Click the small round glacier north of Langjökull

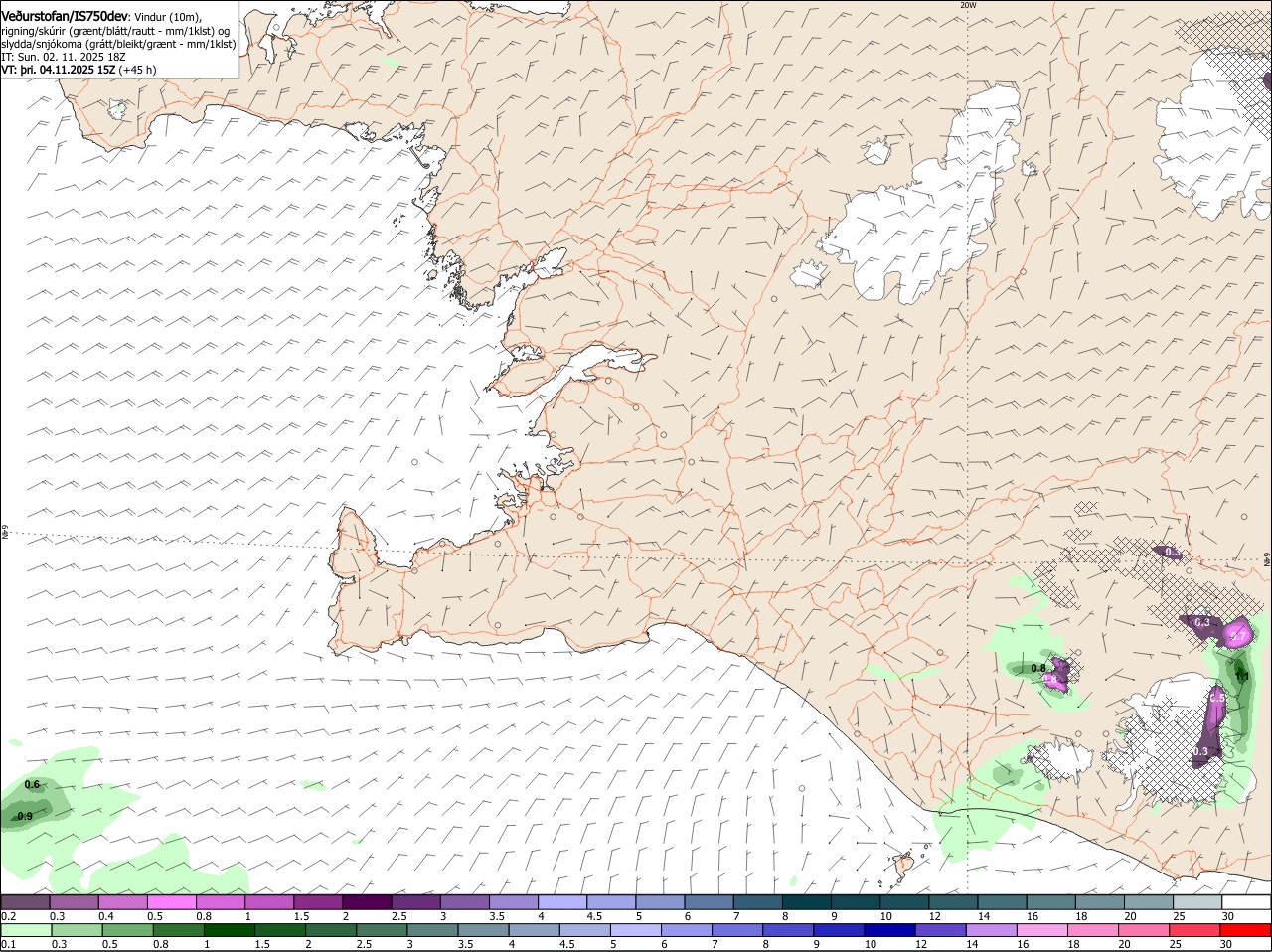[x=876, y=152]
